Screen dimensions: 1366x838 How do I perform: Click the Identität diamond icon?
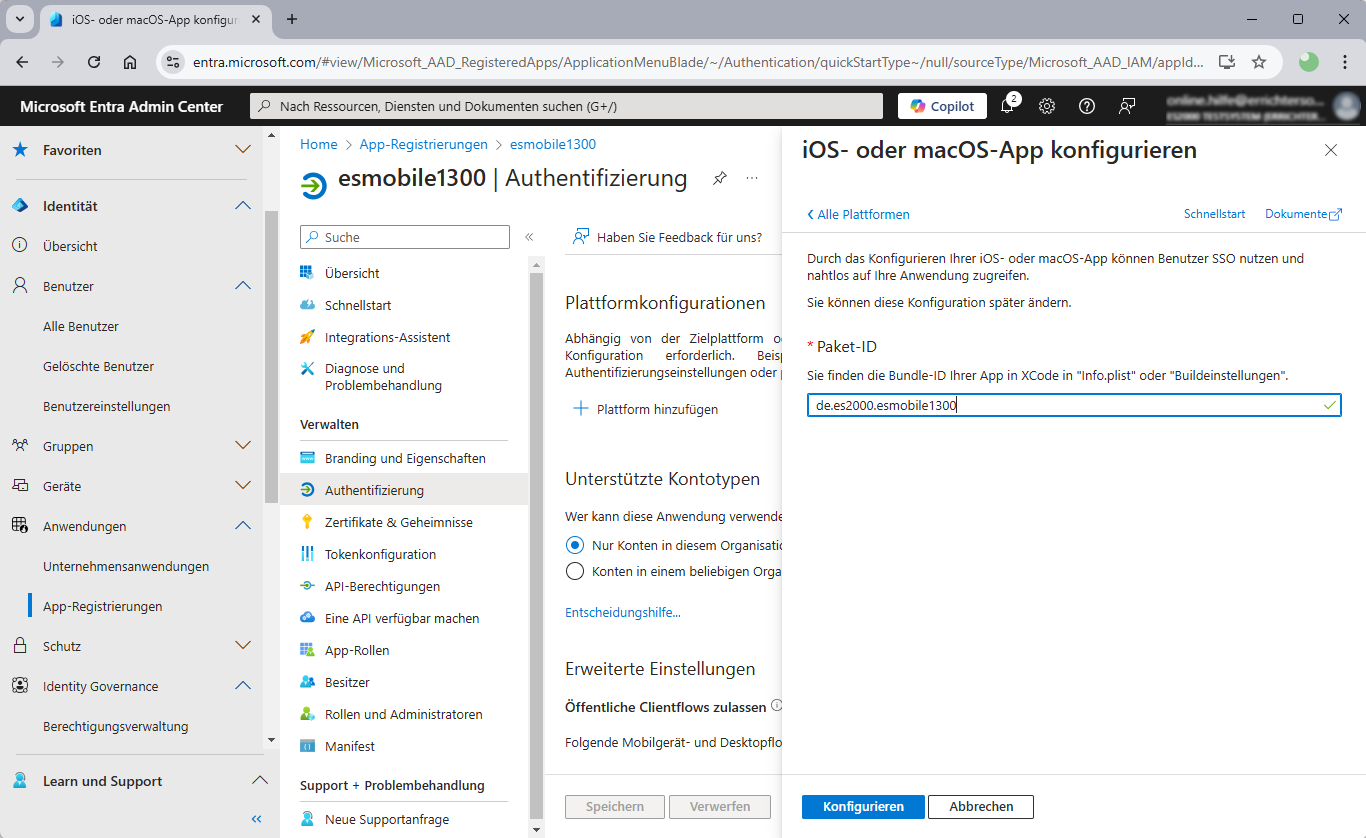(20, 206)
